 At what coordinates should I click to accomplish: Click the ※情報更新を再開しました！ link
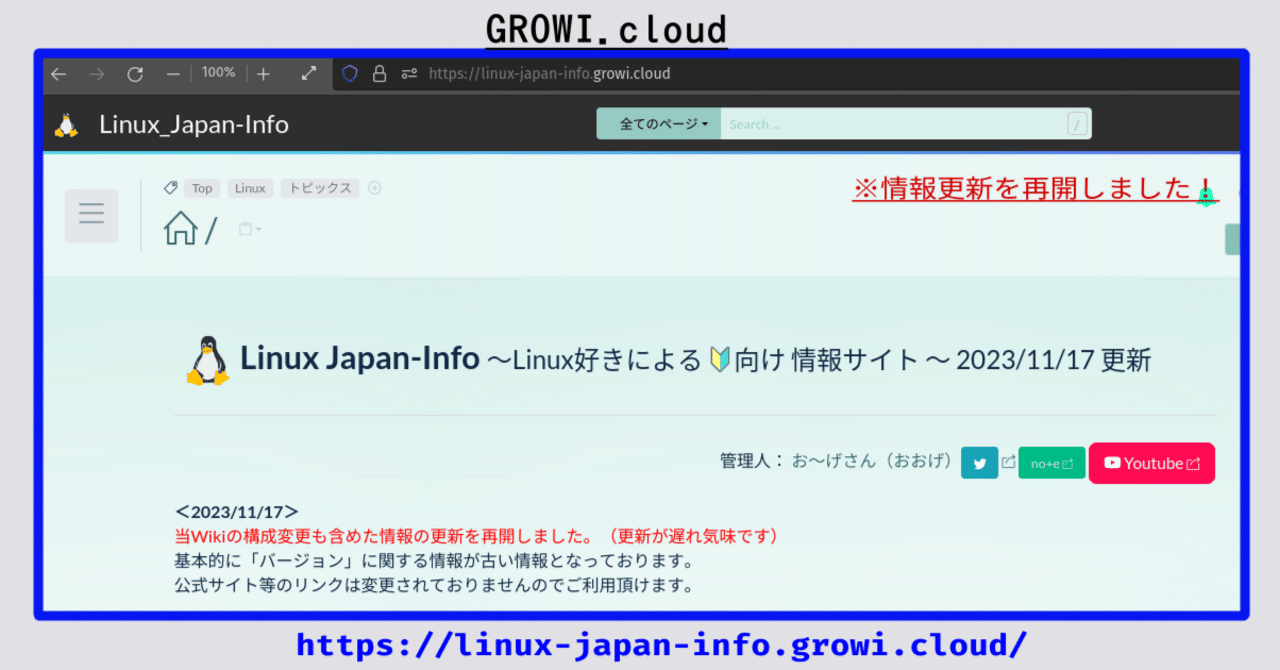[1035, 189]
